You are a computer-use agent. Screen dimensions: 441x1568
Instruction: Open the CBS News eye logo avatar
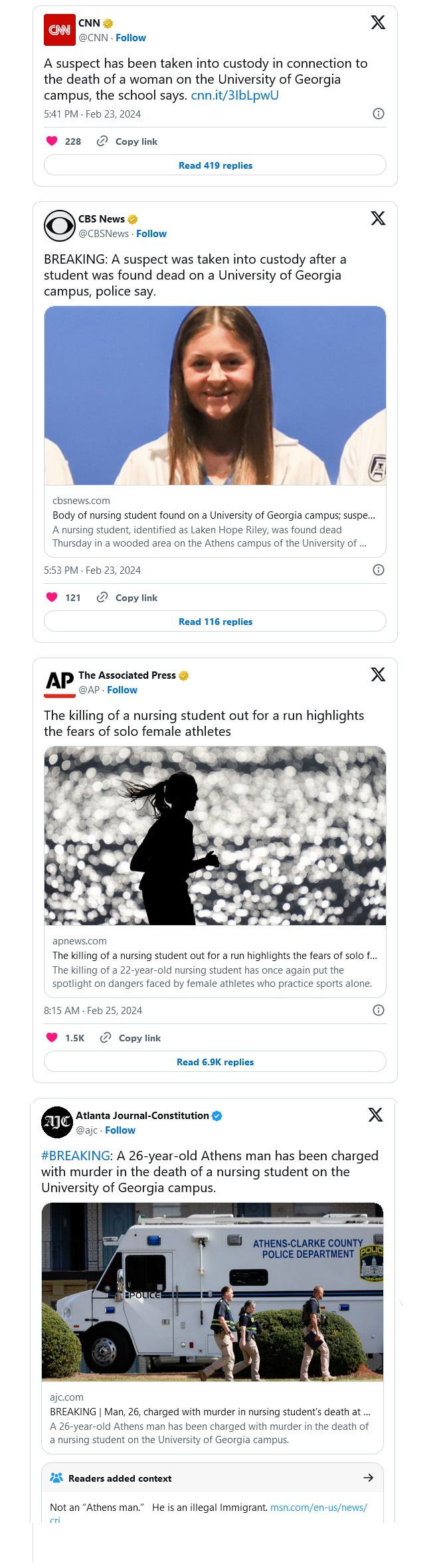59,226
